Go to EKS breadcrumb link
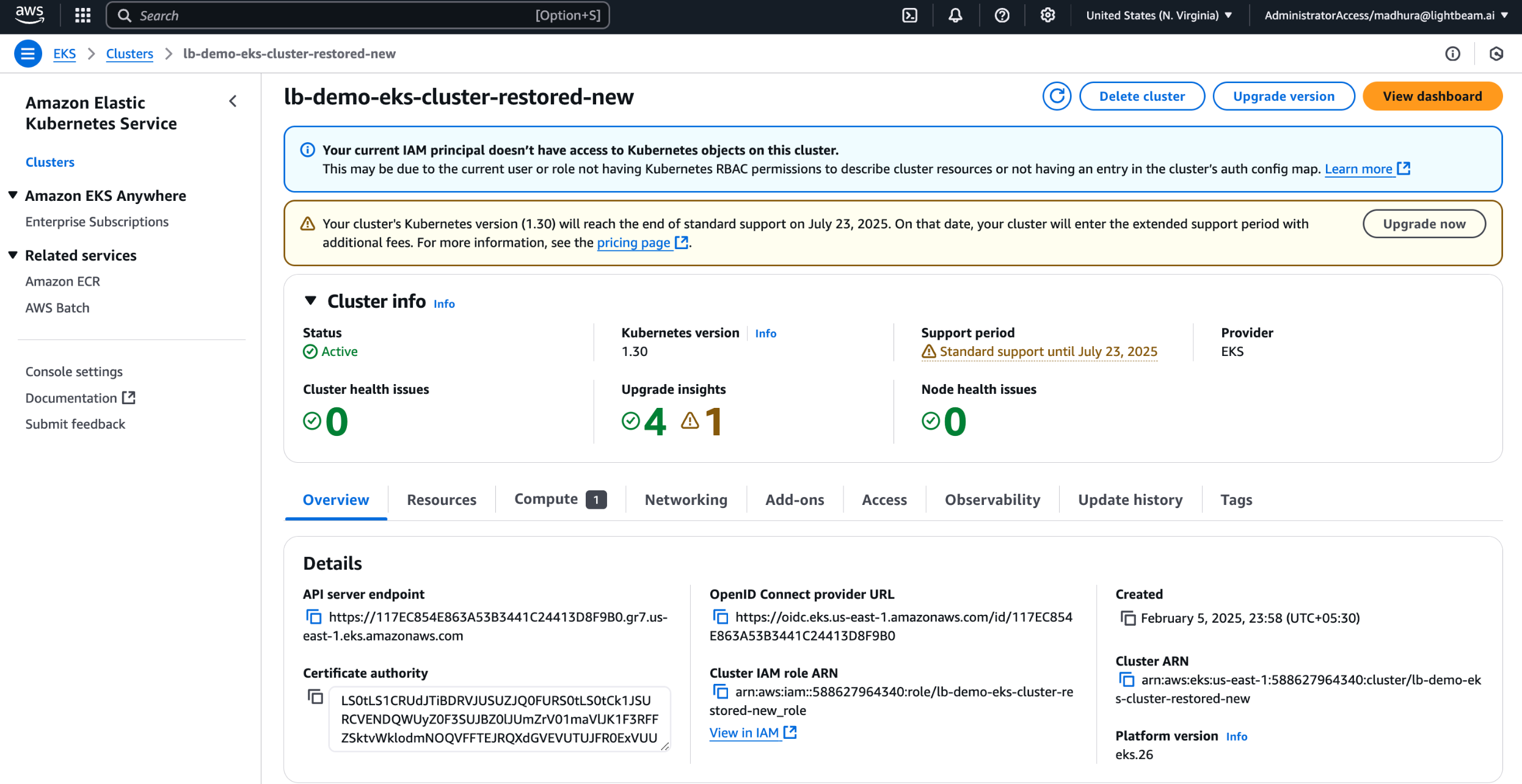The image size is (1522, 784). [64, 54]
